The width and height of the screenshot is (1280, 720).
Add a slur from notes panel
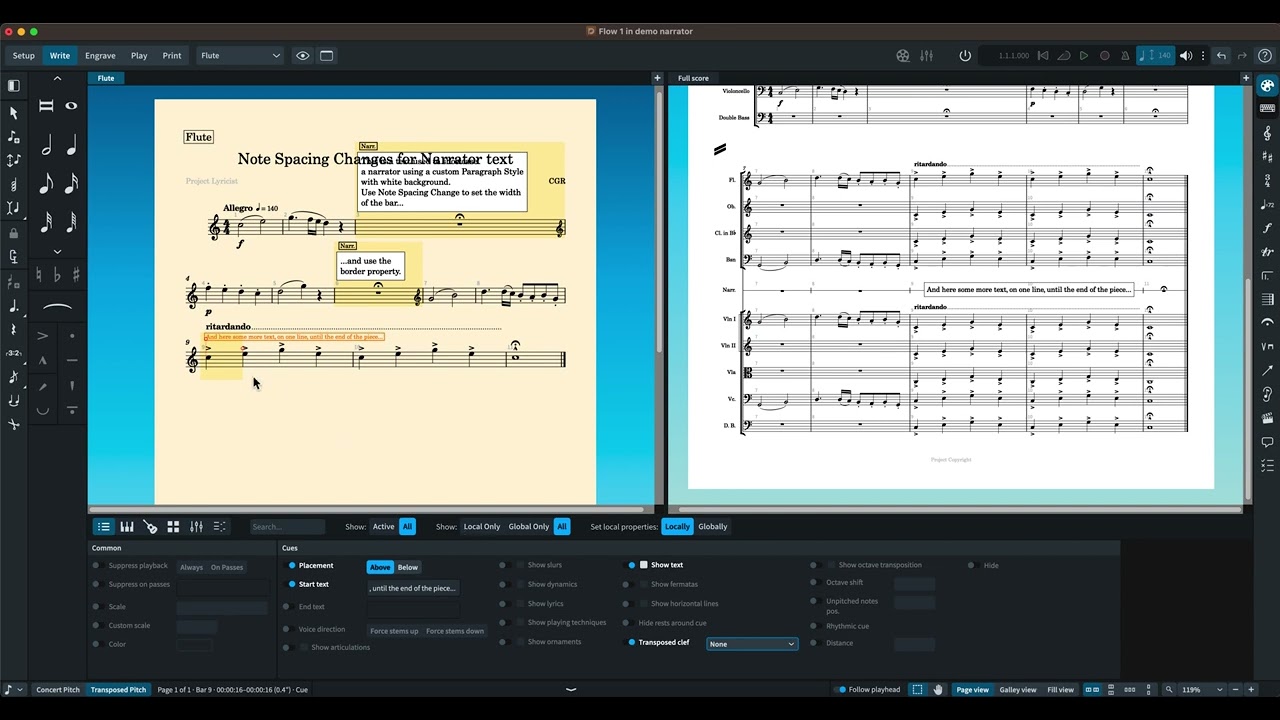[58, 307]
